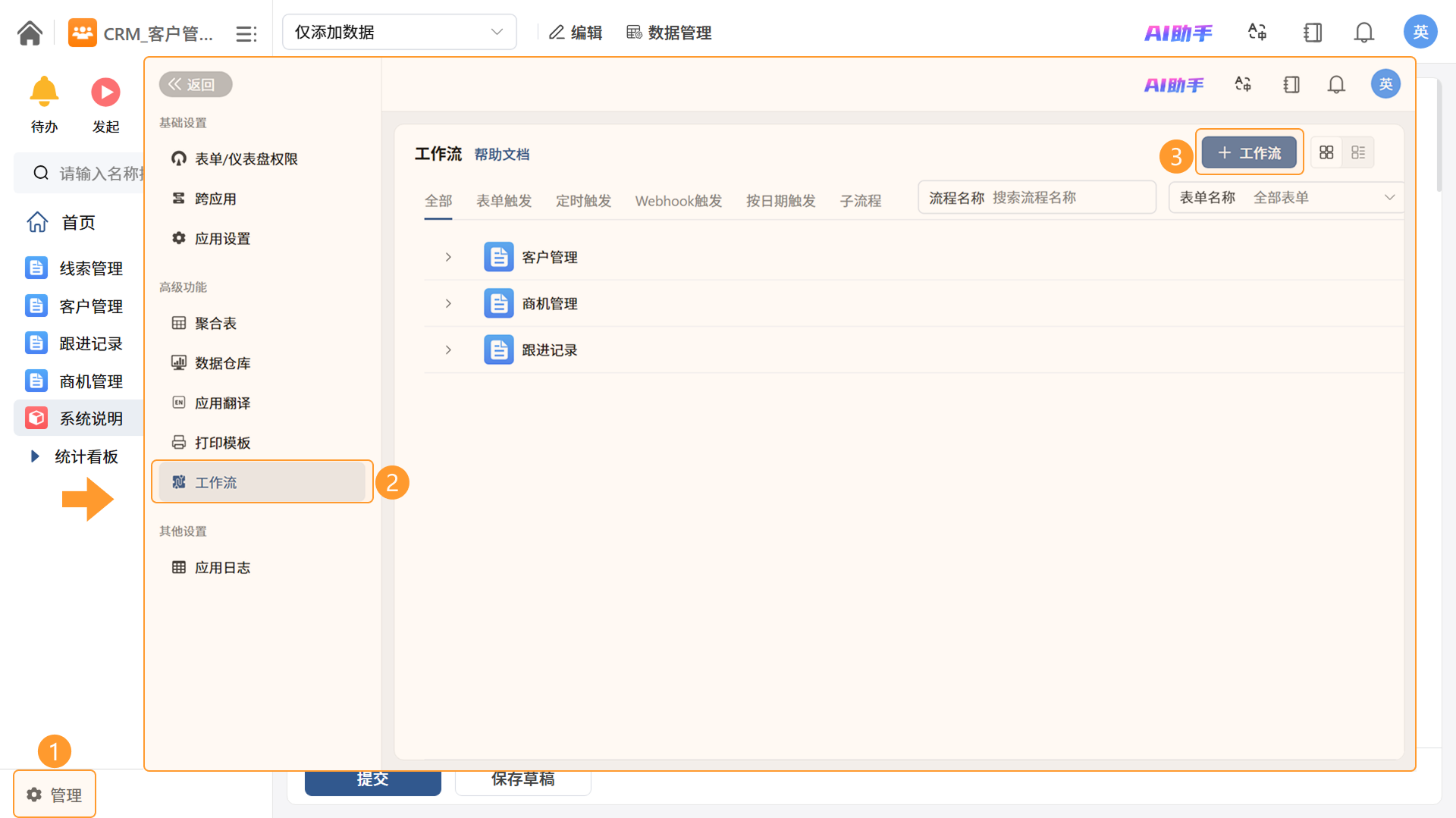Click the 编辑 button in top bar
Viewport: 1456px width, 818px height.
click(x=576, y=33)
